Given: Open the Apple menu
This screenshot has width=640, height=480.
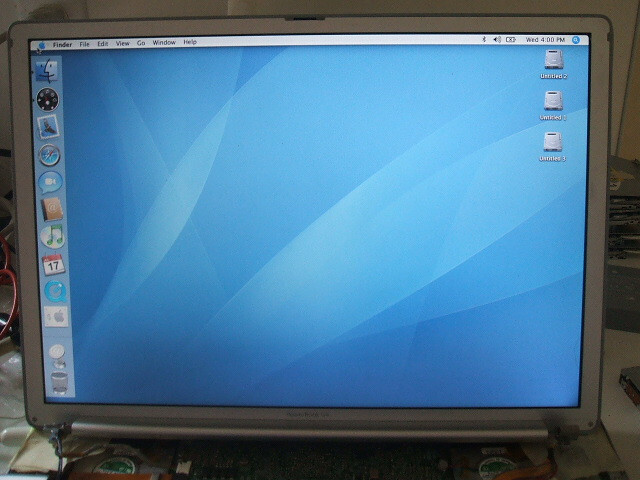Looking at the screenshot, I should tap(41, 45).
